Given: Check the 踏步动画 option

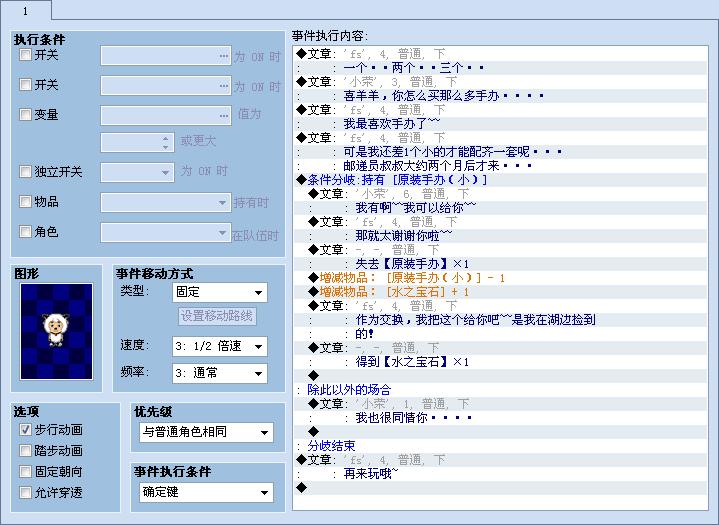Looking at the screenshot, I should [25, 451].
